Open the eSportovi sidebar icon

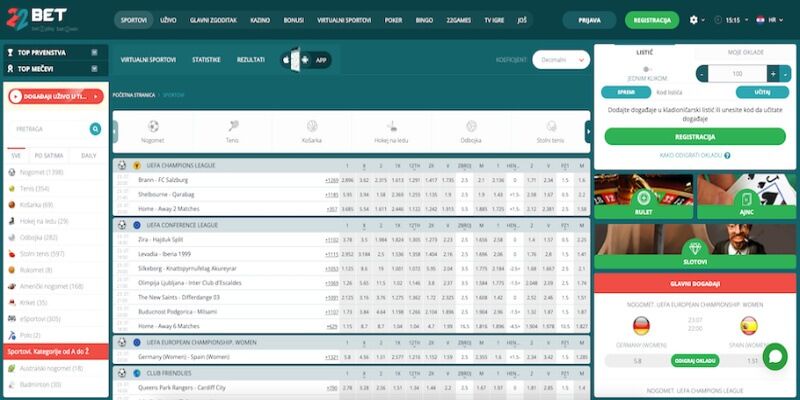[x=12, y=319]
